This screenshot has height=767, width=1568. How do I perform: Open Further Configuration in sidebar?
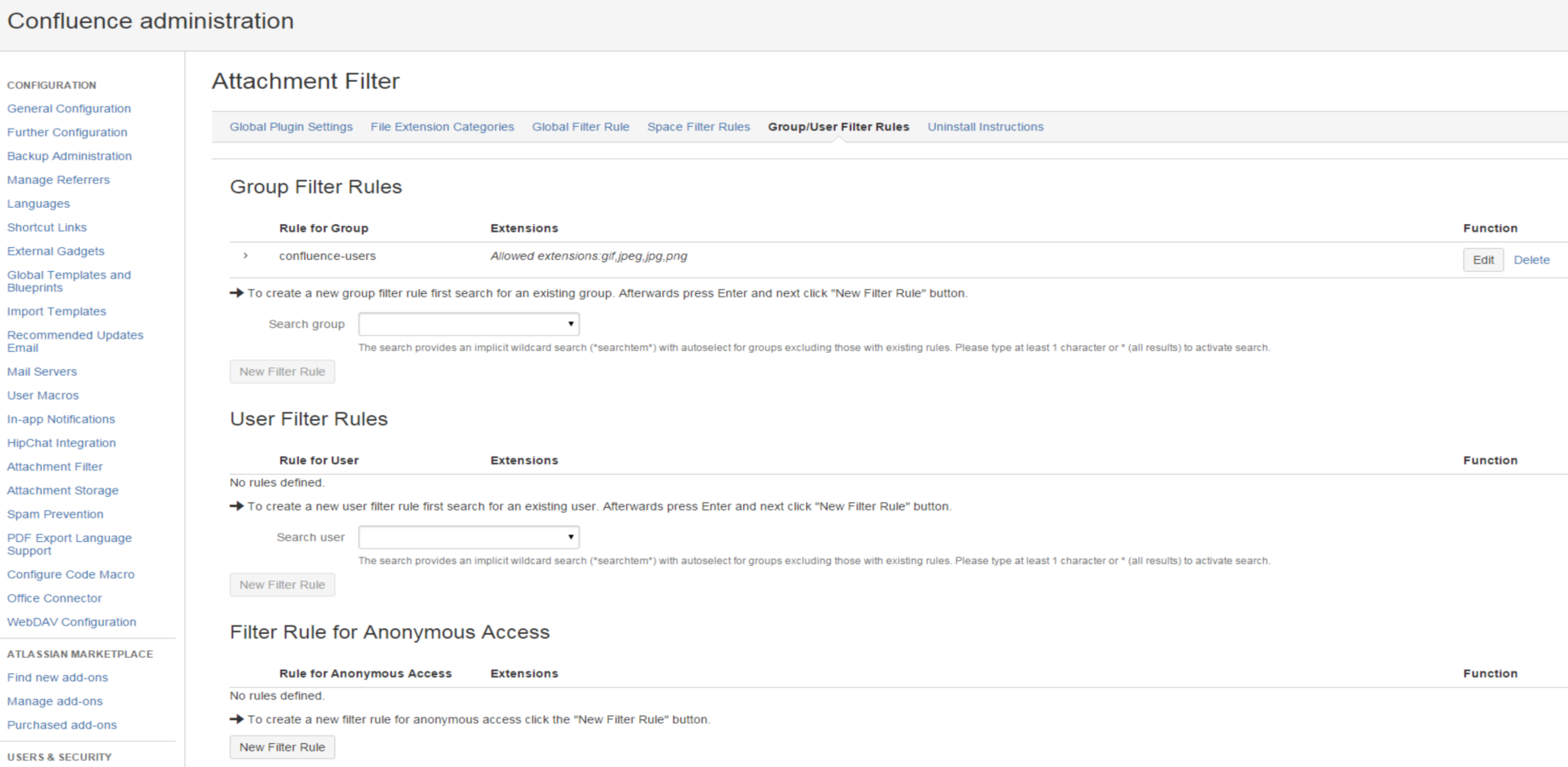pos(67,132)
